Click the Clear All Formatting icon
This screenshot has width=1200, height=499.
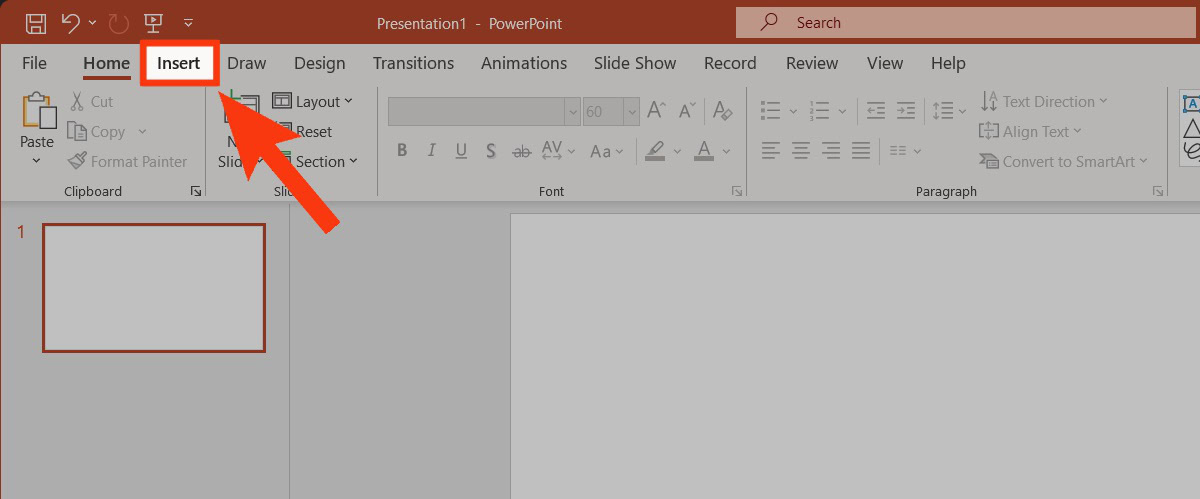(725, 110)
